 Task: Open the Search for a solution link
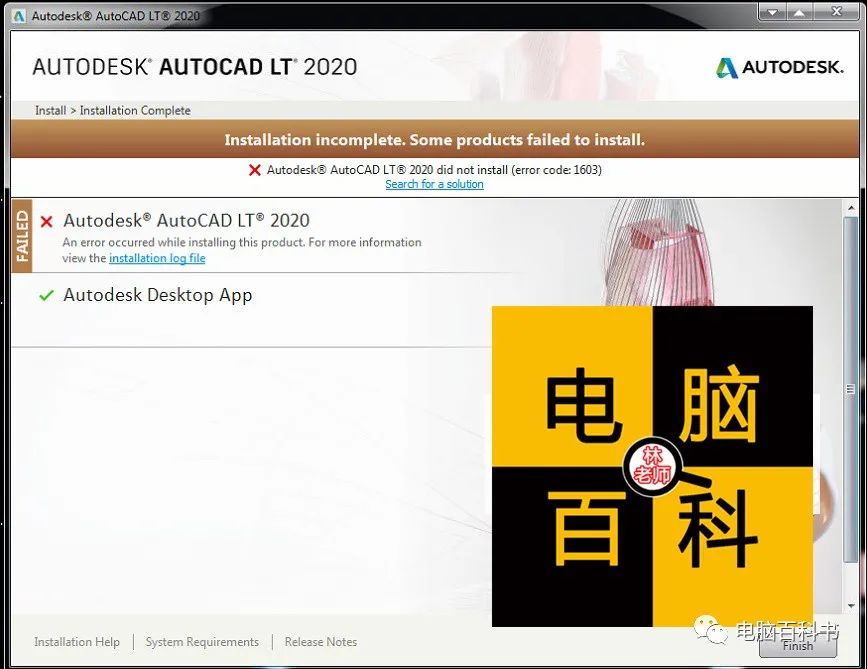[x=434, y=183]
